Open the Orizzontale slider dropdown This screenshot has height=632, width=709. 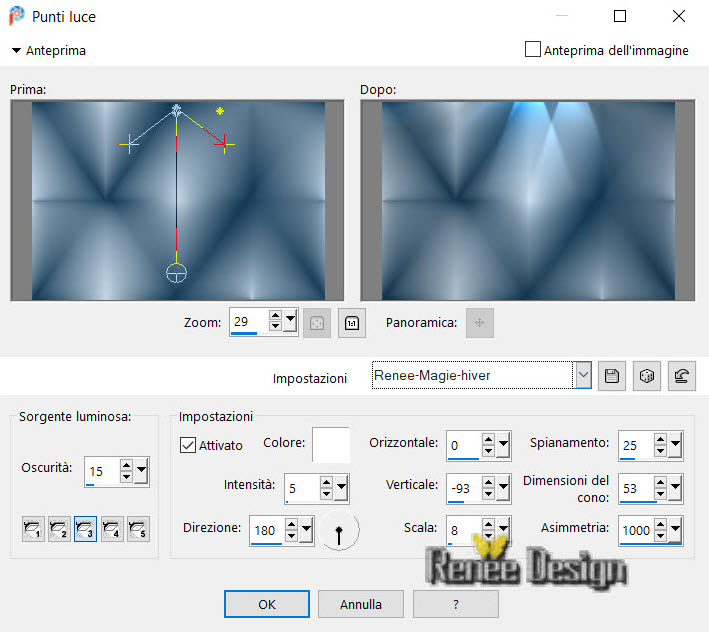[x=503, y=444]
